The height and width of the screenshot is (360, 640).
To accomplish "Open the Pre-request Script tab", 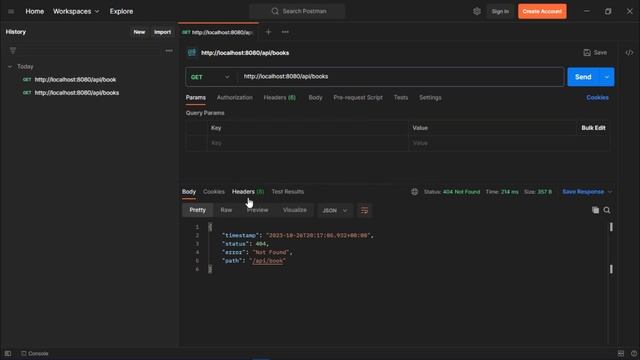I will pyautogui.click(x=358, y=98).
